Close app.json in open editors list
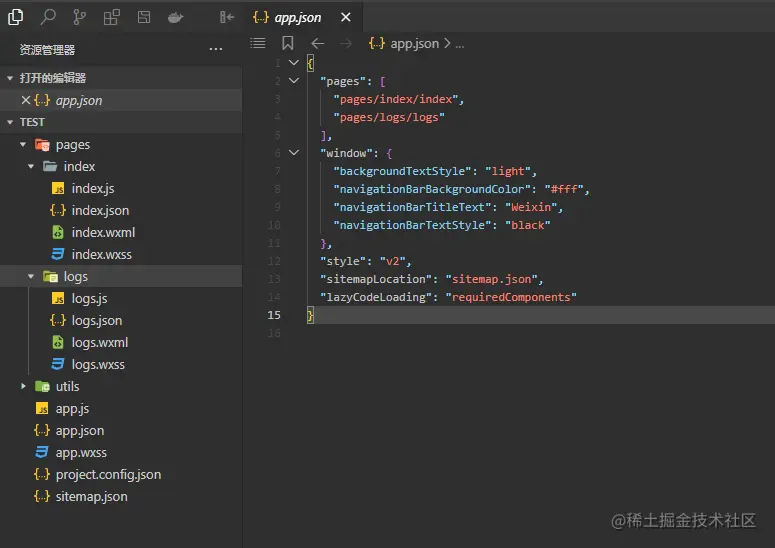Viewport: 775px width, 548px height. pyautogui.click(x=26, y=100)
